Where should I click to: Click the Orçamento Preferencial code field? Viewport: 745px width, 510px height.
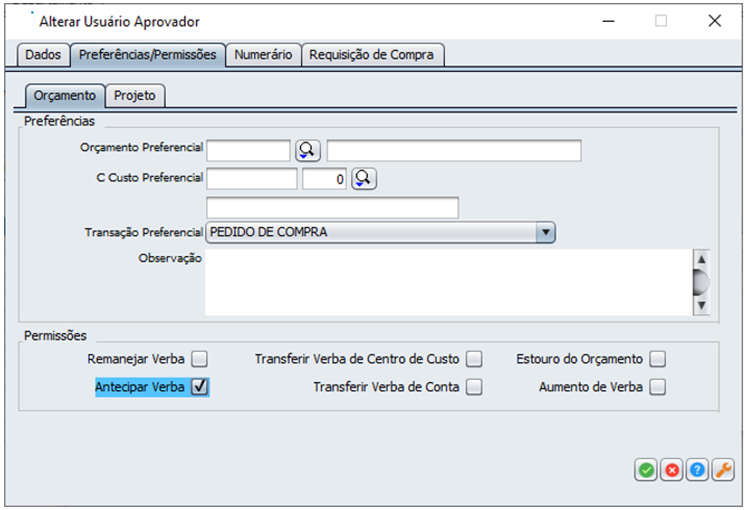tap(248, 150)
